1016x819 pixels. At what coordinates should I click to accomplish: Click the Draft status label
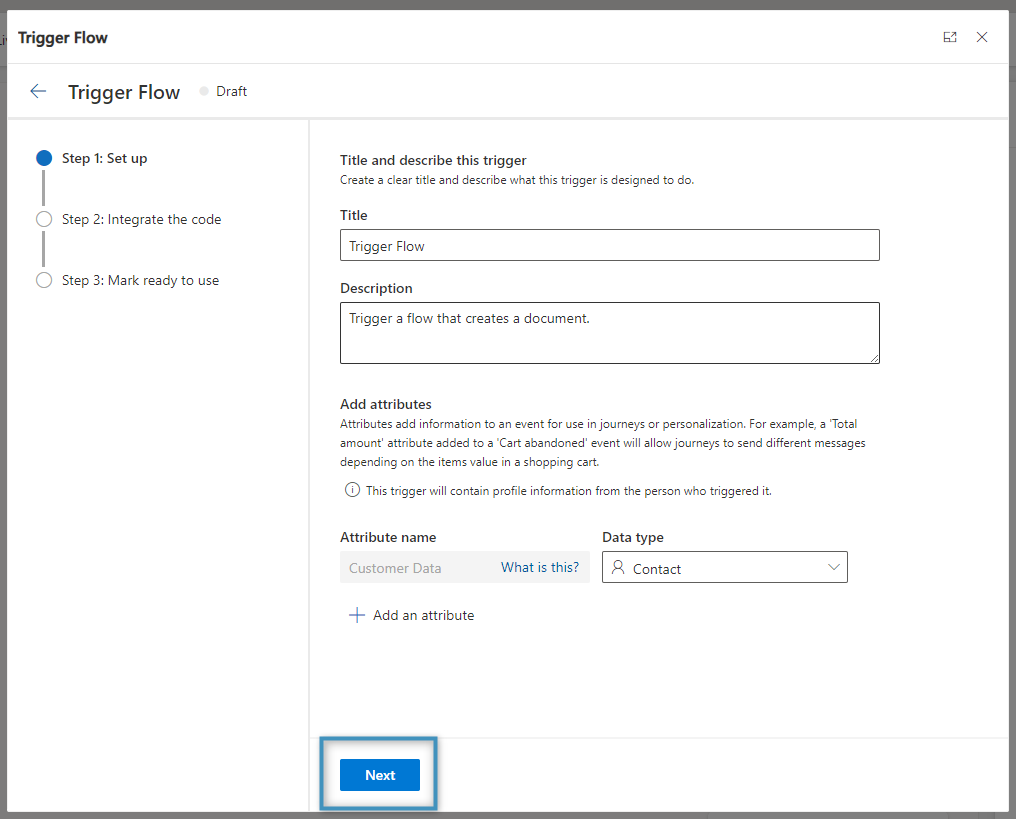point(231,91)
